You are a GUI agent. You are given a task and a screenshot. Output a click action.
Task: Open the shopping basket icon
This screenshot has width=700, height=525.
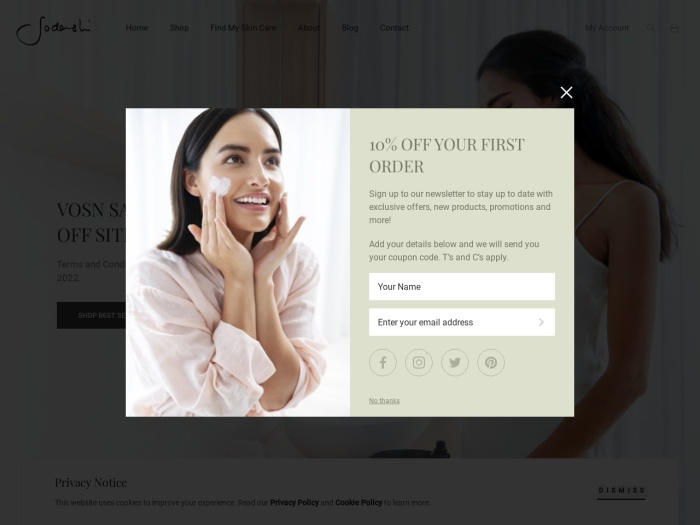pyautogui.click(x=674, y=28)
